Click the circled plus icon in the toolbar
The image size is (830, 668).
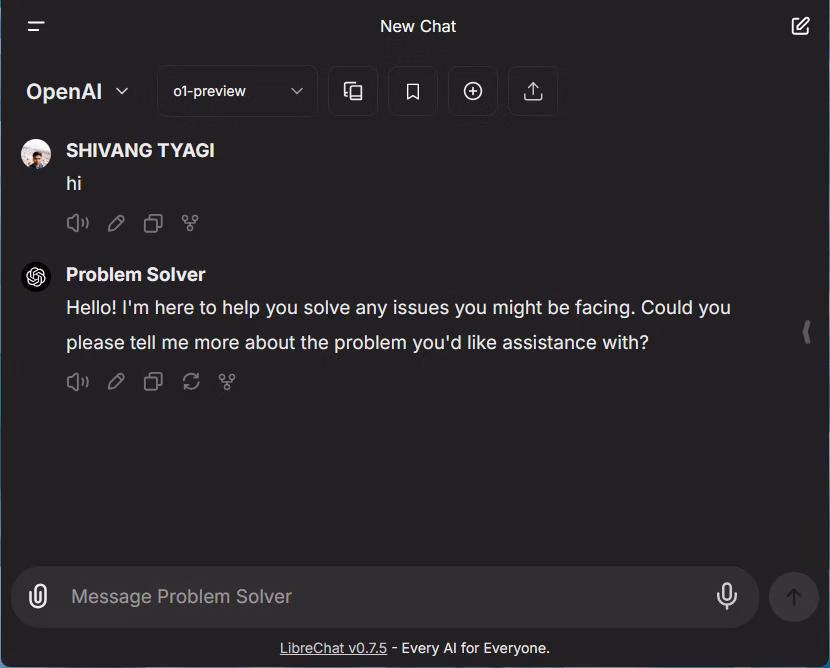(473, 91)
